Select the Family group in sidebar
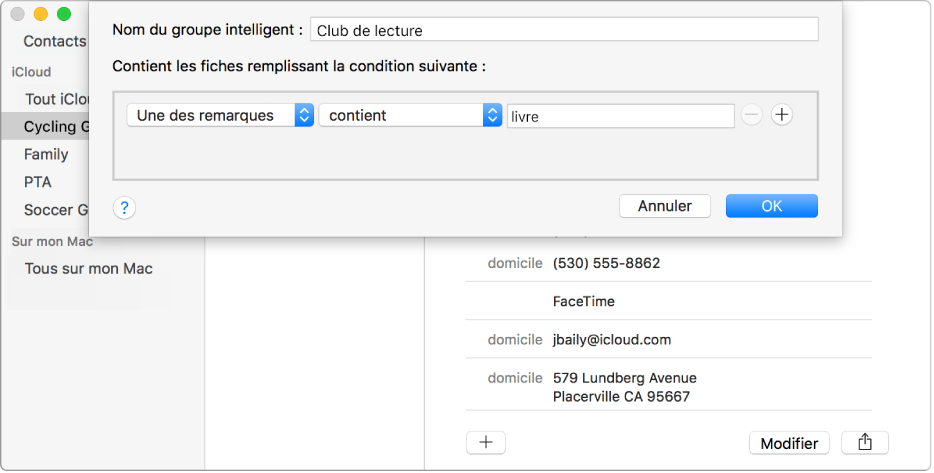Screen dimensions: 934x473 point(46,154)
